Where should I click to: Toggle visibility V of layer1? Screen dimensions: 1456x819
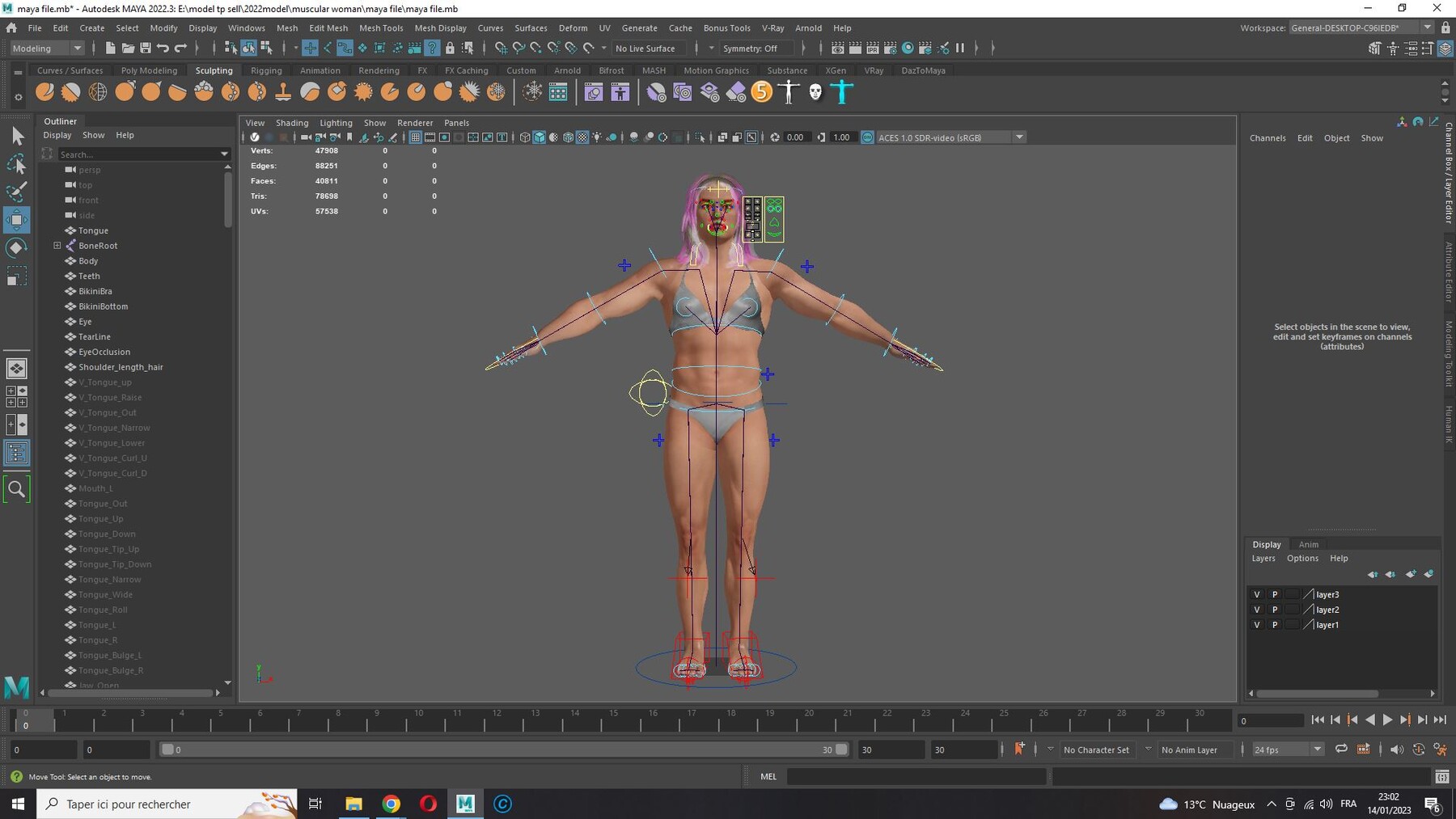click(1257, 625)
